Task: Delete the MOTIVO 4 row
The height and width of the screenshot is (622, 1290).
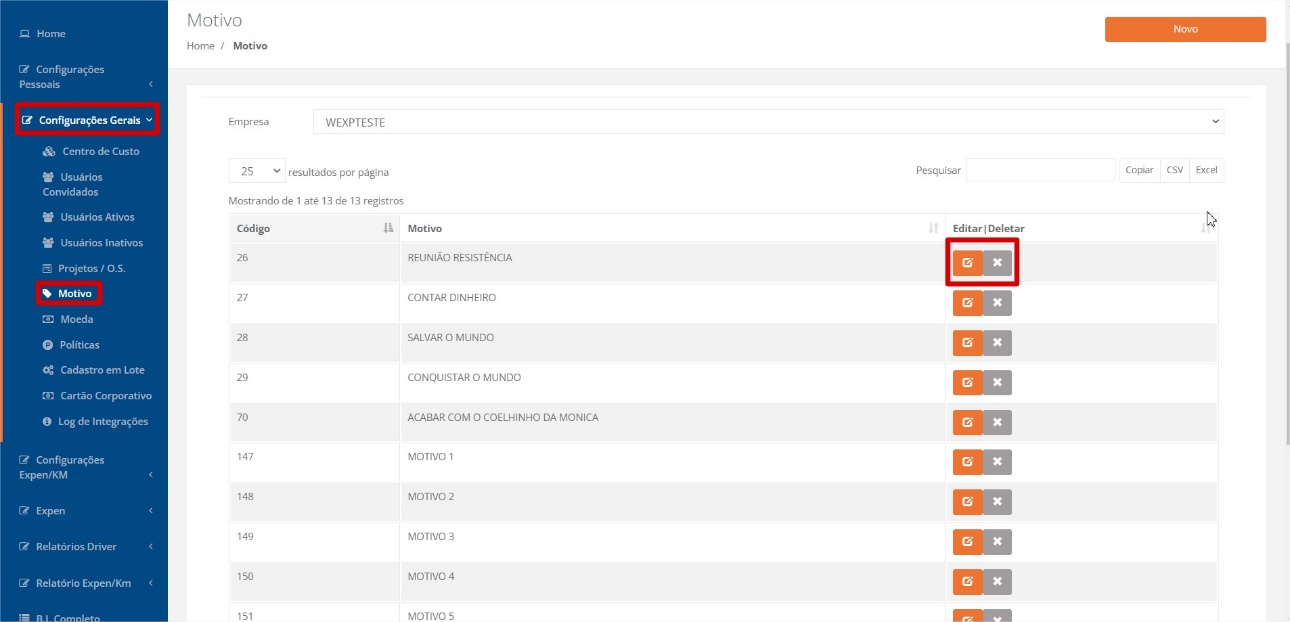Action: (997, 582)
